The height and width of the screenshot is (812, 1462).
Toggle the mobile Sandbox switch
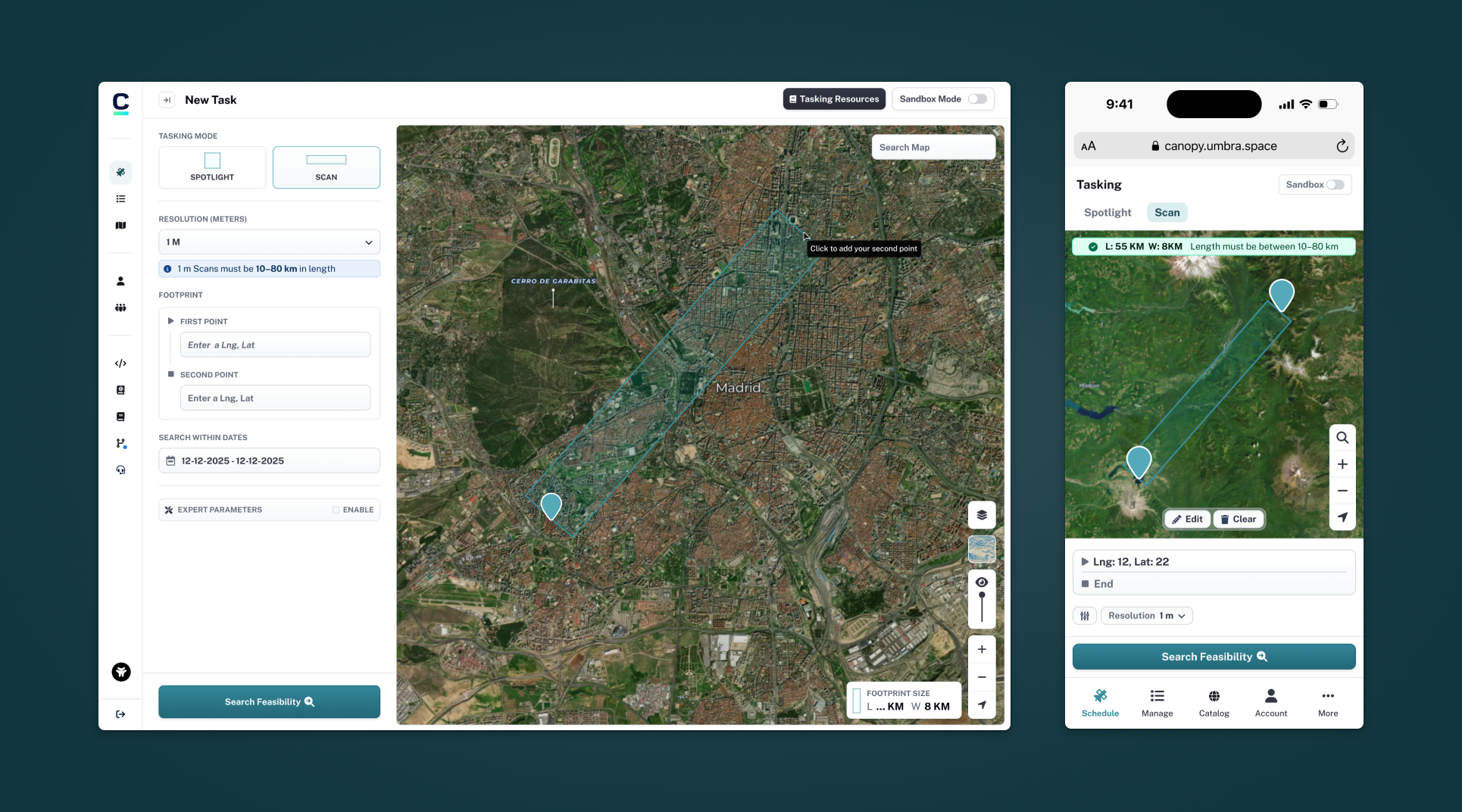pos(1335,185)
